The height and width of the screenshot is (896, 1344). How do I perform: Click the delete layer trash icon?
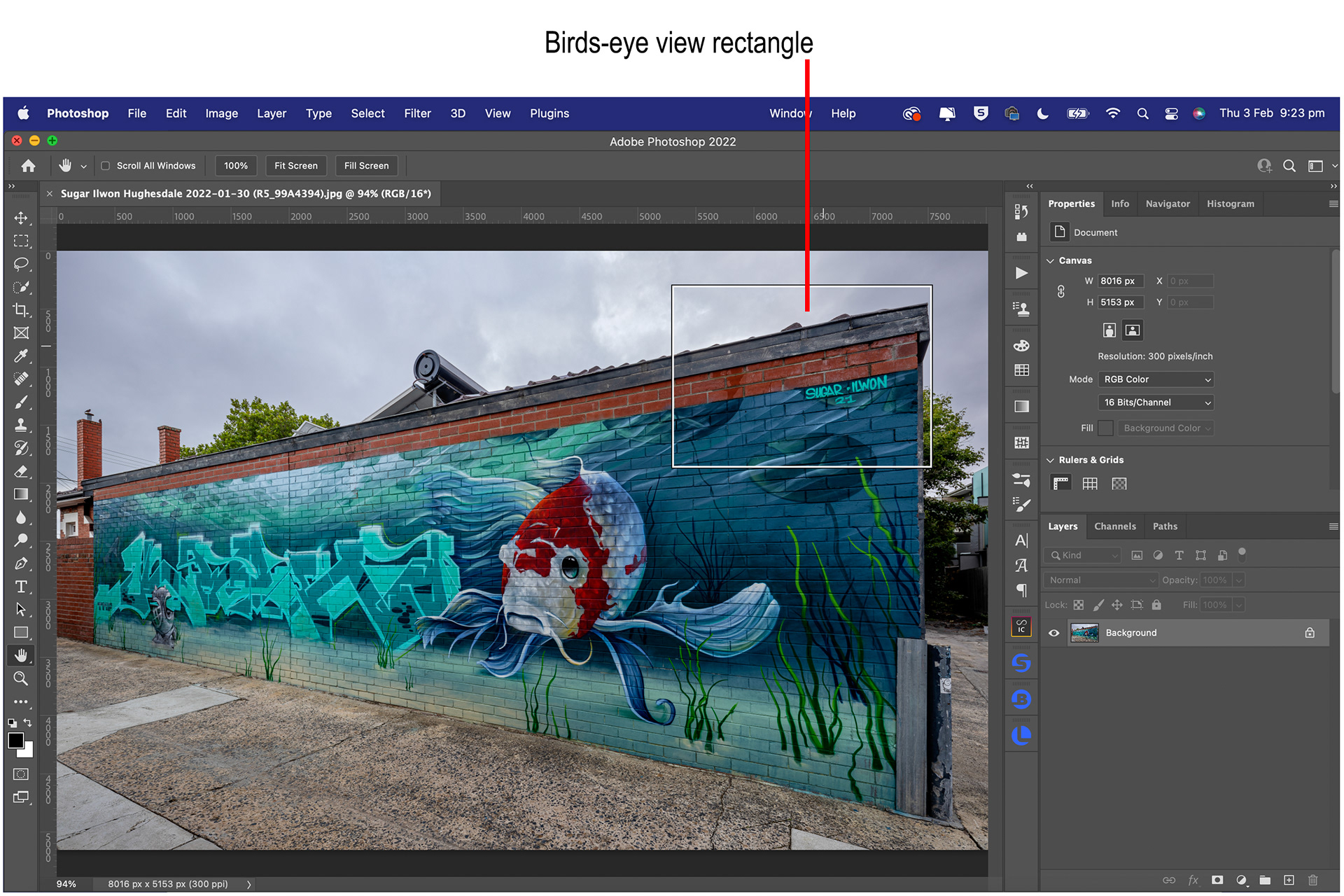(1313, 880)
